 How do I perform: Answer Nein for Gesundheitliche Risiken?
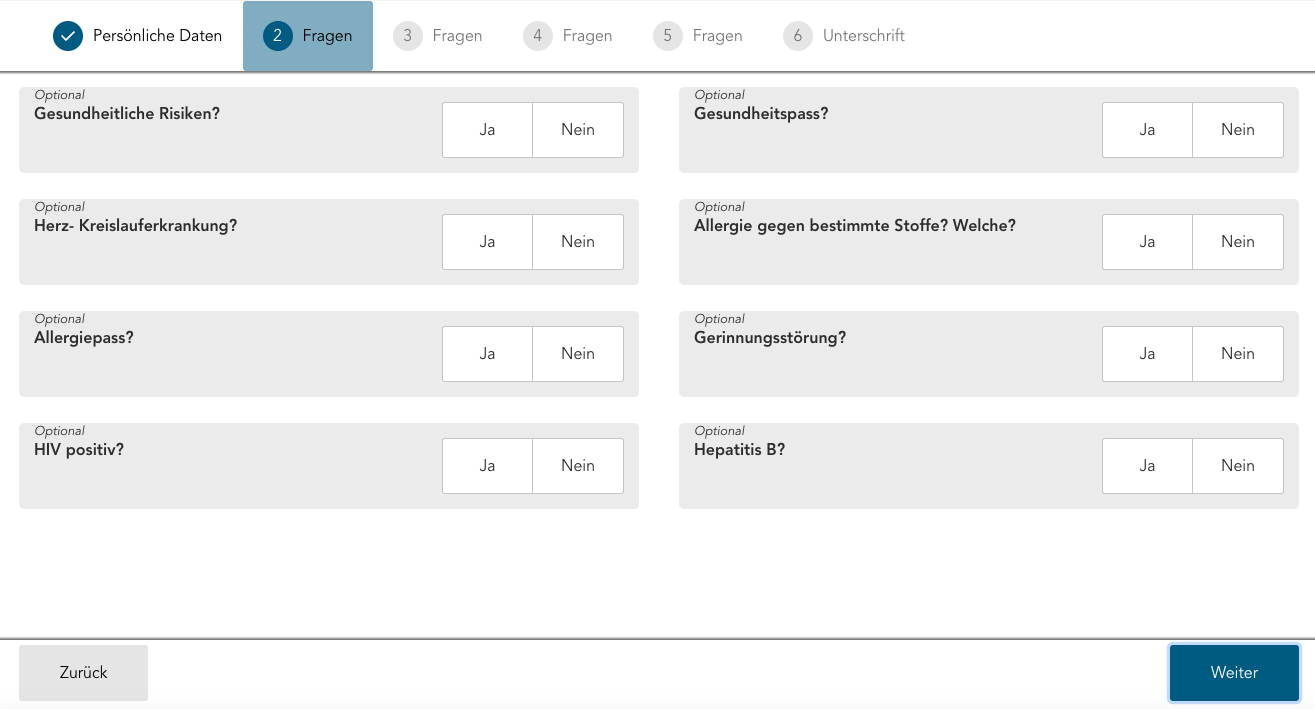578,130
